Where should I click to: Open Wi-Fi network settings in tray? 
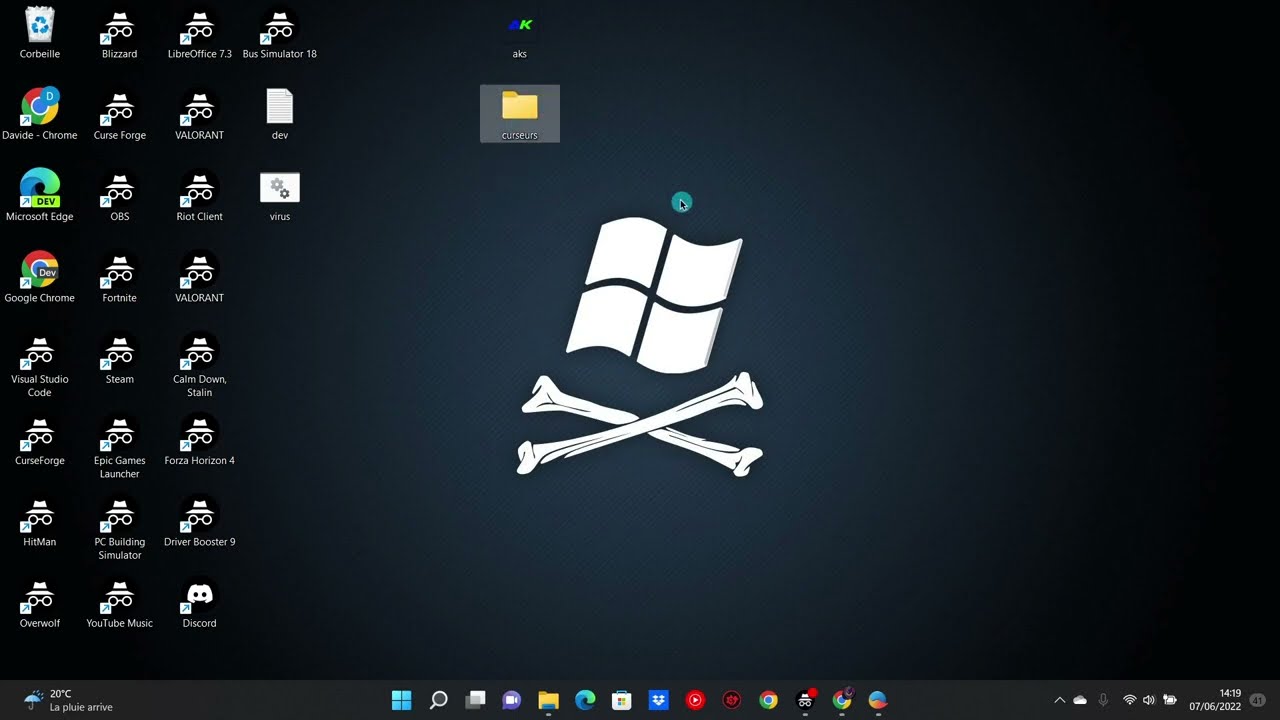(1129, 700)
